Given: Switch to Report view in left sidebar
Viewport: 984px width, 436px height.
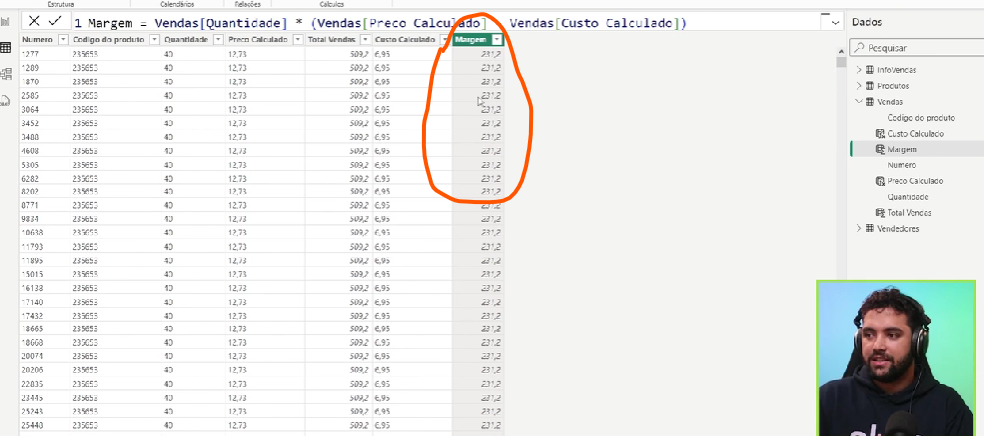Looking at the screenshot, I should coord(6,23).
